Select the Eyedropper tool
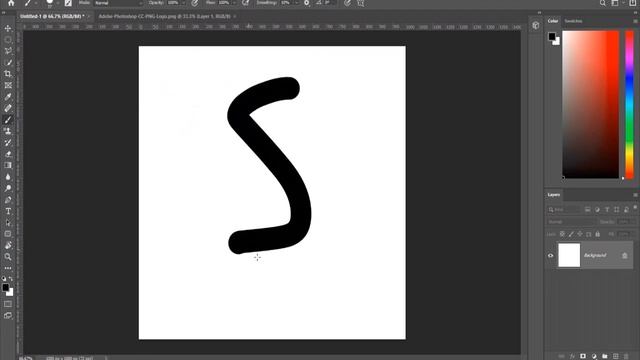The height and width of the screenshot is (360, 640). (8, 97)
